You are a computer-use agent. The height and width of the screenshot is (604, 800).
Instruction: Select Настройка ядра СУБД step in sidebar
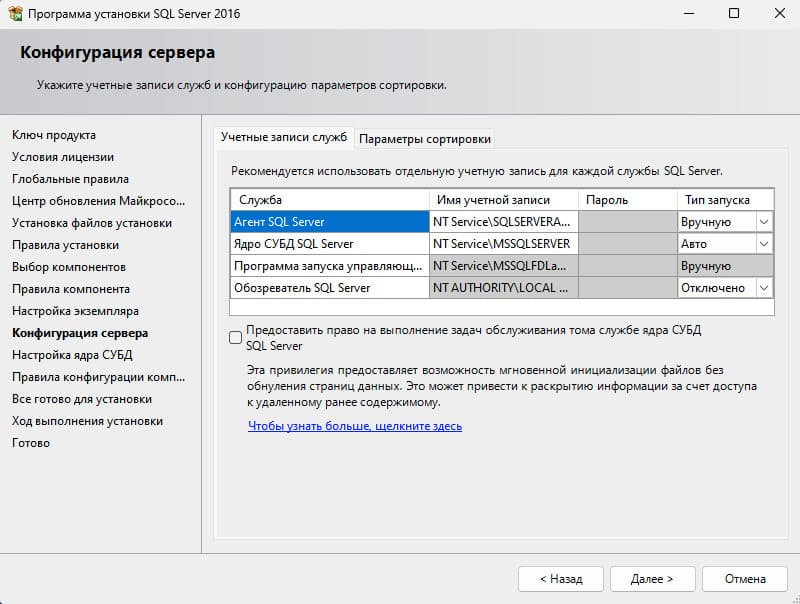[x=72, y=355]
